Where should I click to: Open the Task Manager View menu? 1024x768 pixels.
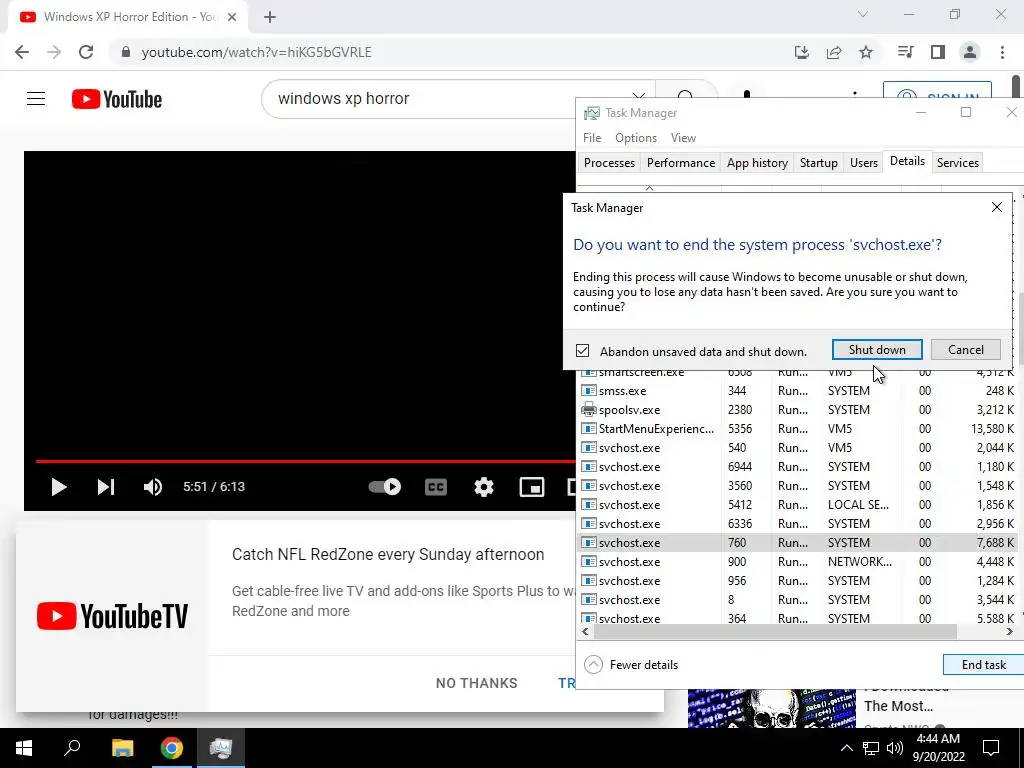pos(683,138)
